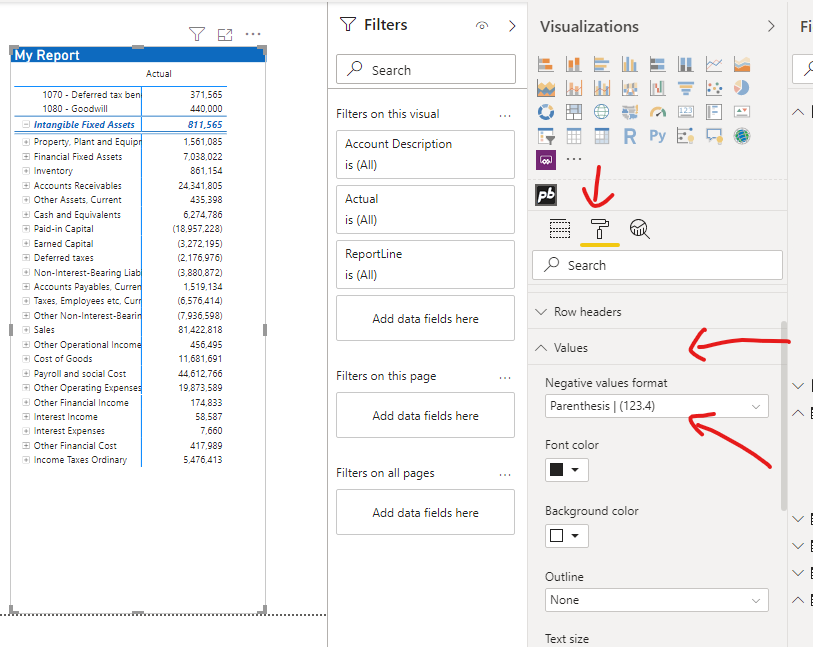
Task: Switch to the Analytics tab
Action: point(639,229)
